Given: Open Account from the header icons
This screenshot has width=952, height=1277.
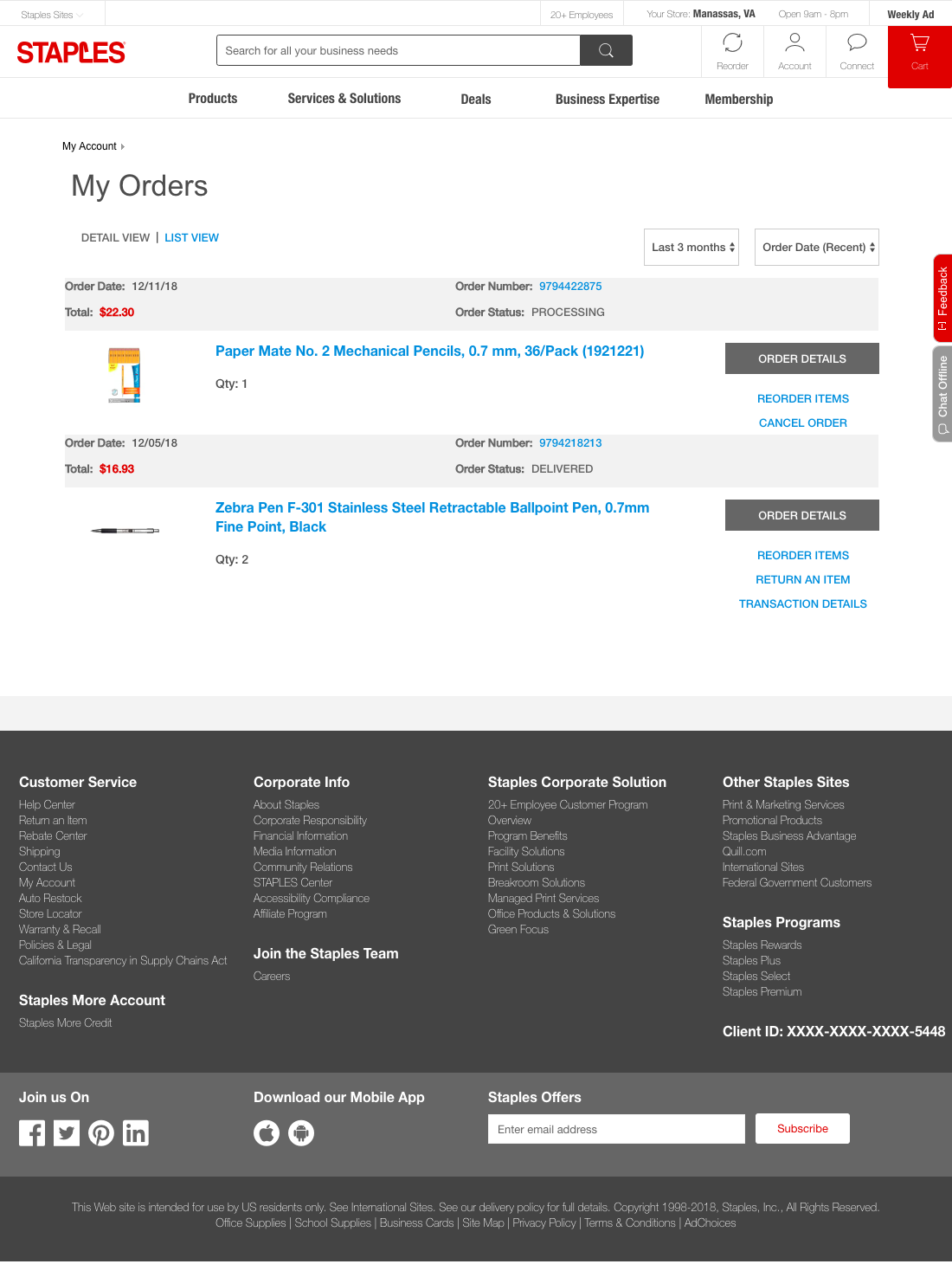Looking at the screenshot, I should point(794,50).
